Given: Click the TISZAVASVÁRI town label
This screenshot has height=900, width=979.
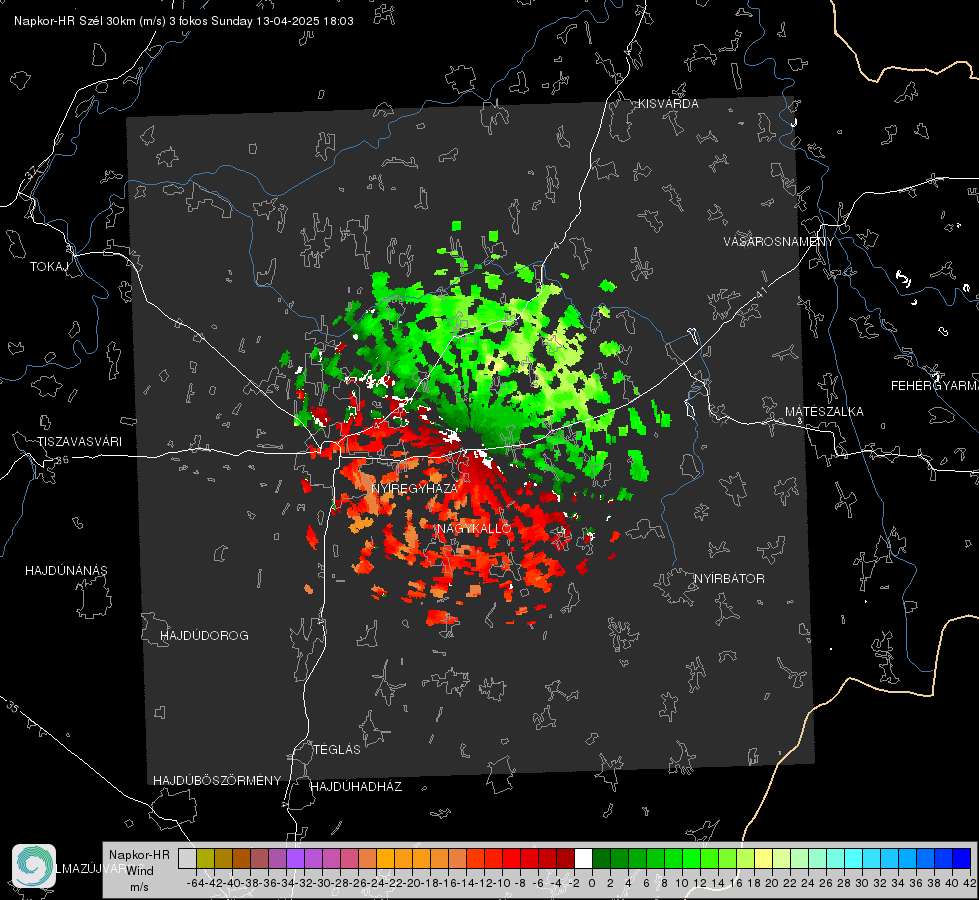Looking at the screenshot, I should [79, 442].
